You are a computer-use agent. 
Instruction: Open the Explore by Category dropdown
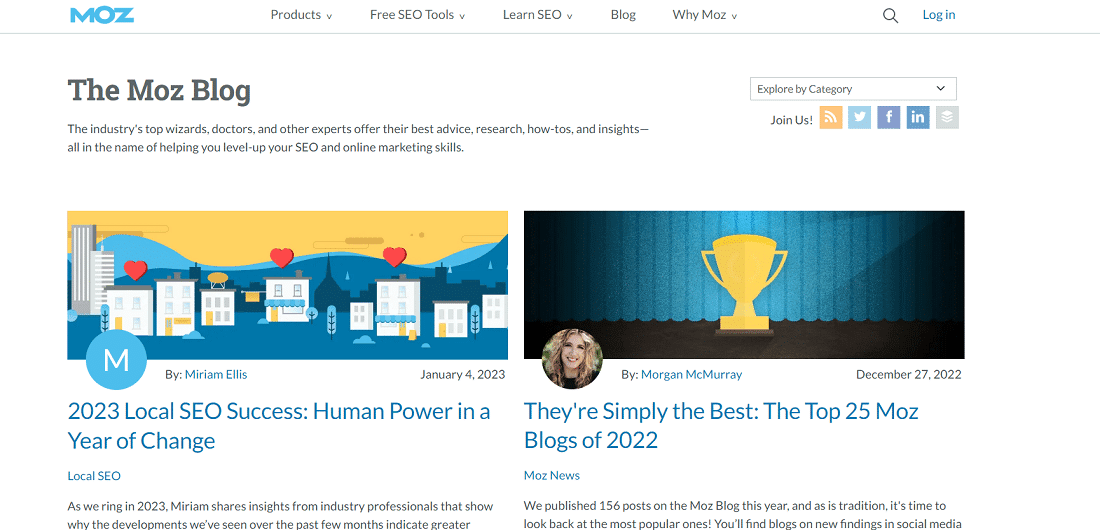coord(853,89)
